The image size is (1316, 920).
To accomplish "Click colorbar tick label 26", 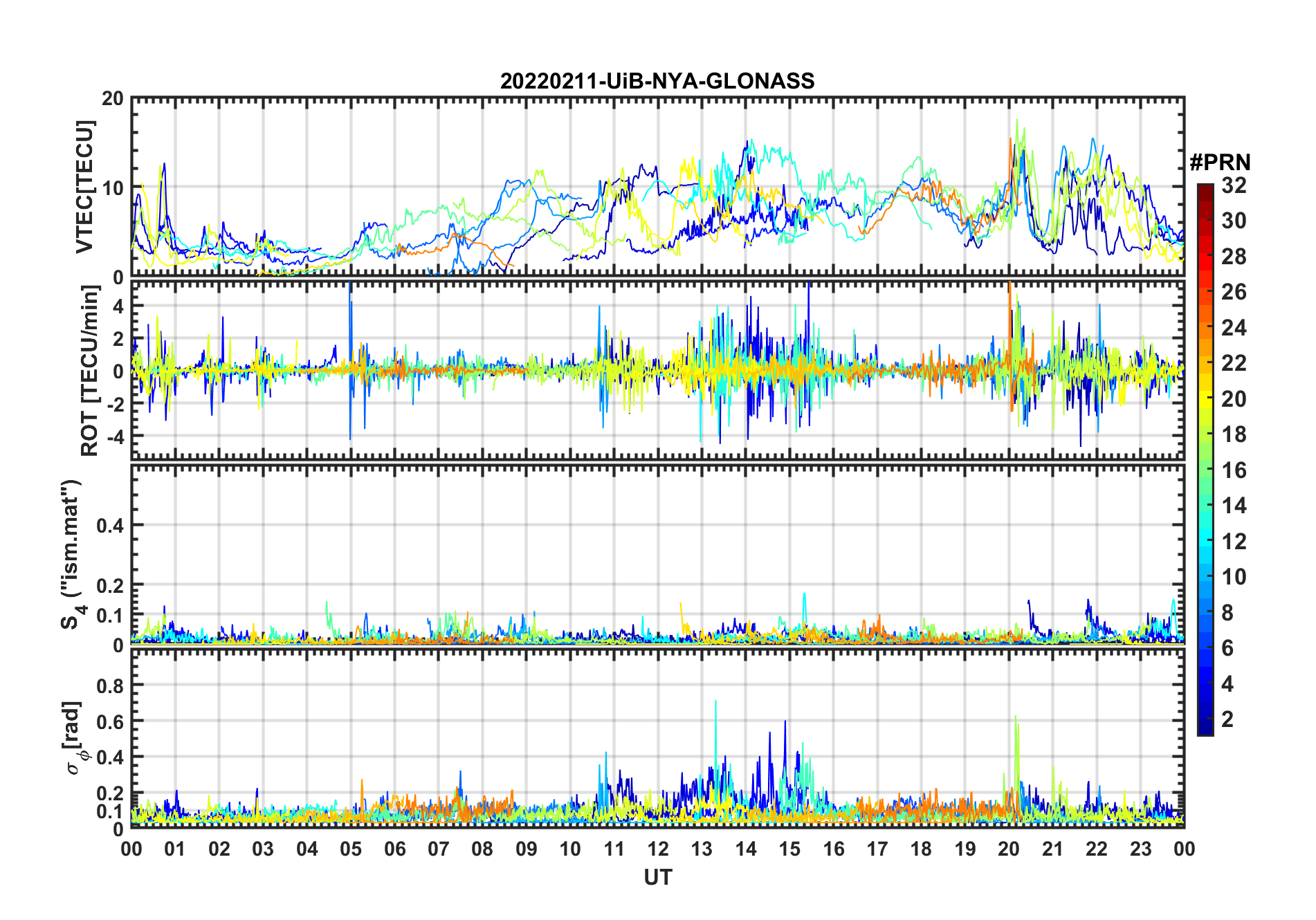I will (1234, 292).
